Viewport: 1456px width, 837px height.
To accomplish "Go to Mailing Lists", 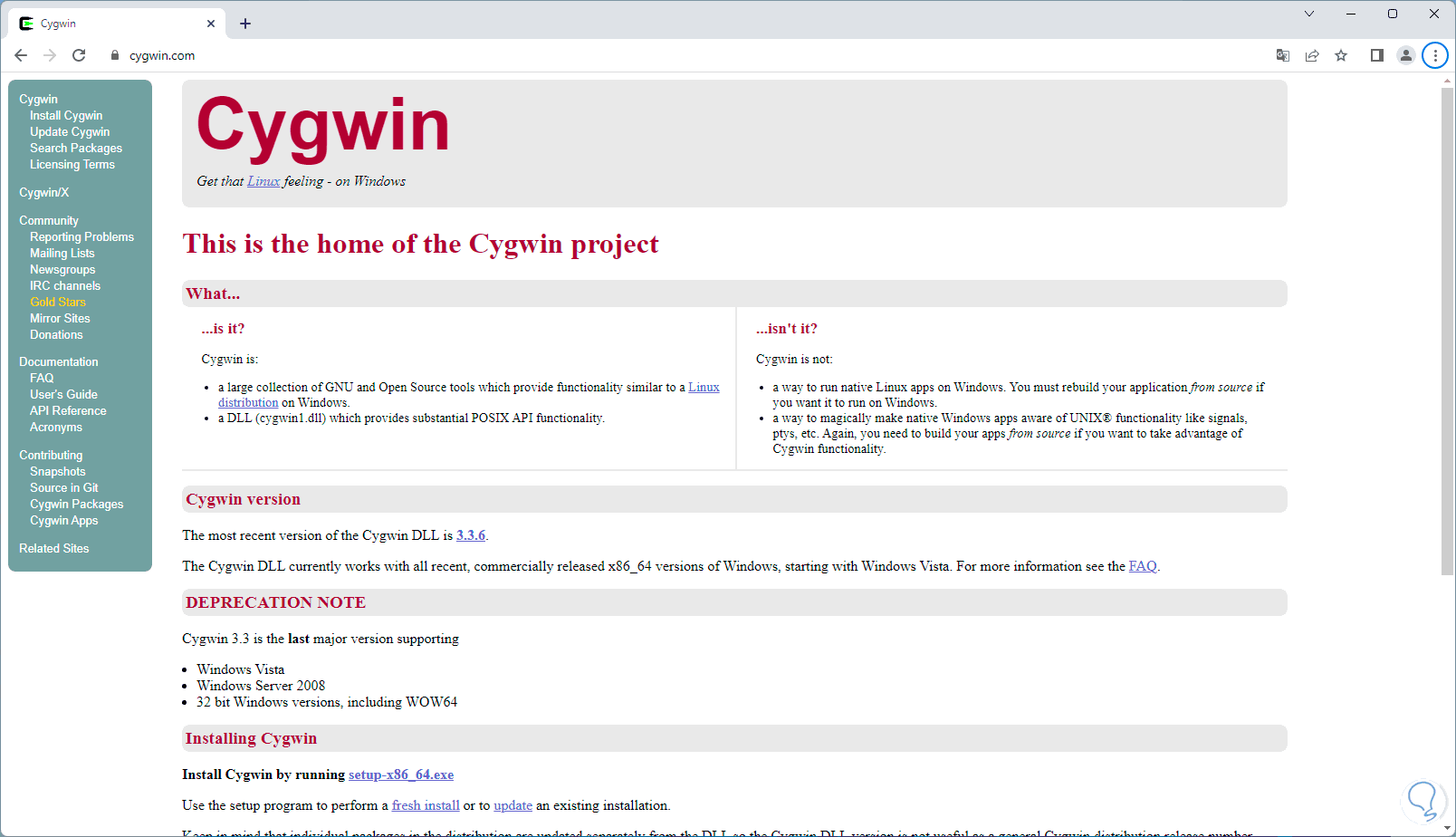I will pyautogui.click(x=62, y=254).
